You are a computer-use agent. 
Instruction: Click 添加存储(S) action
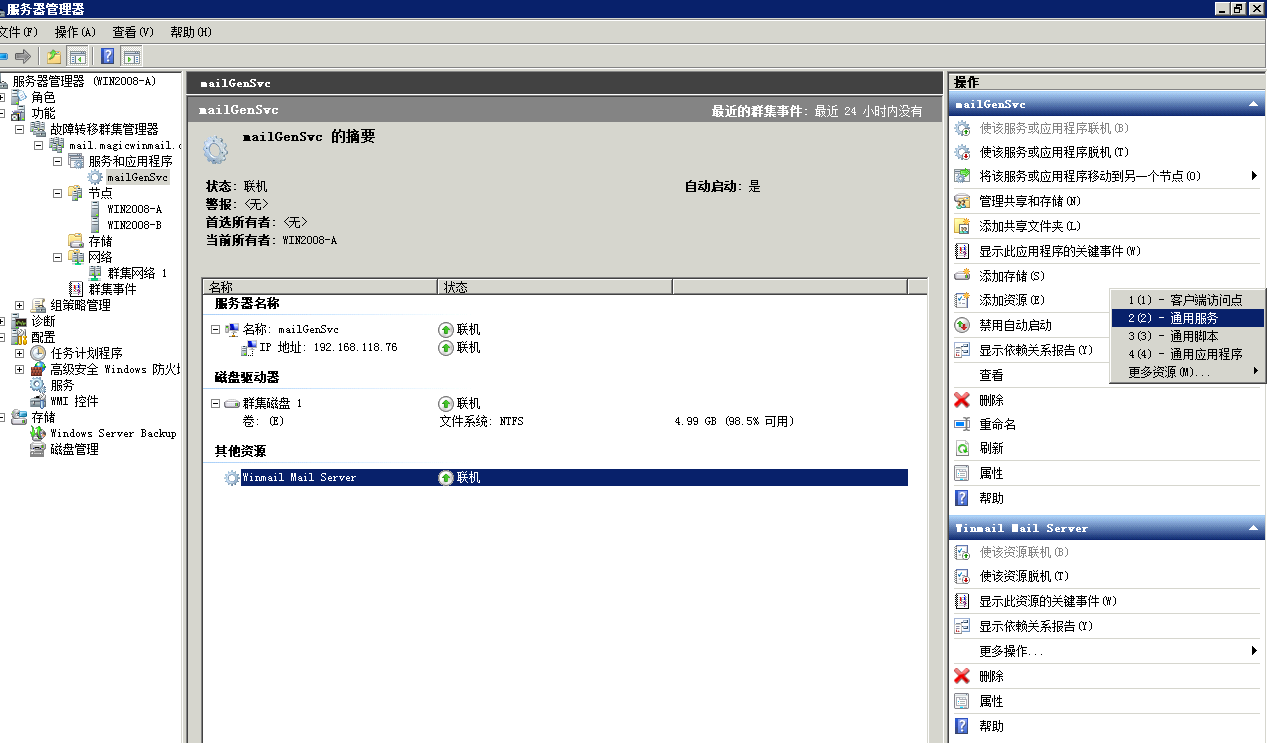[x=1011, y=276]
